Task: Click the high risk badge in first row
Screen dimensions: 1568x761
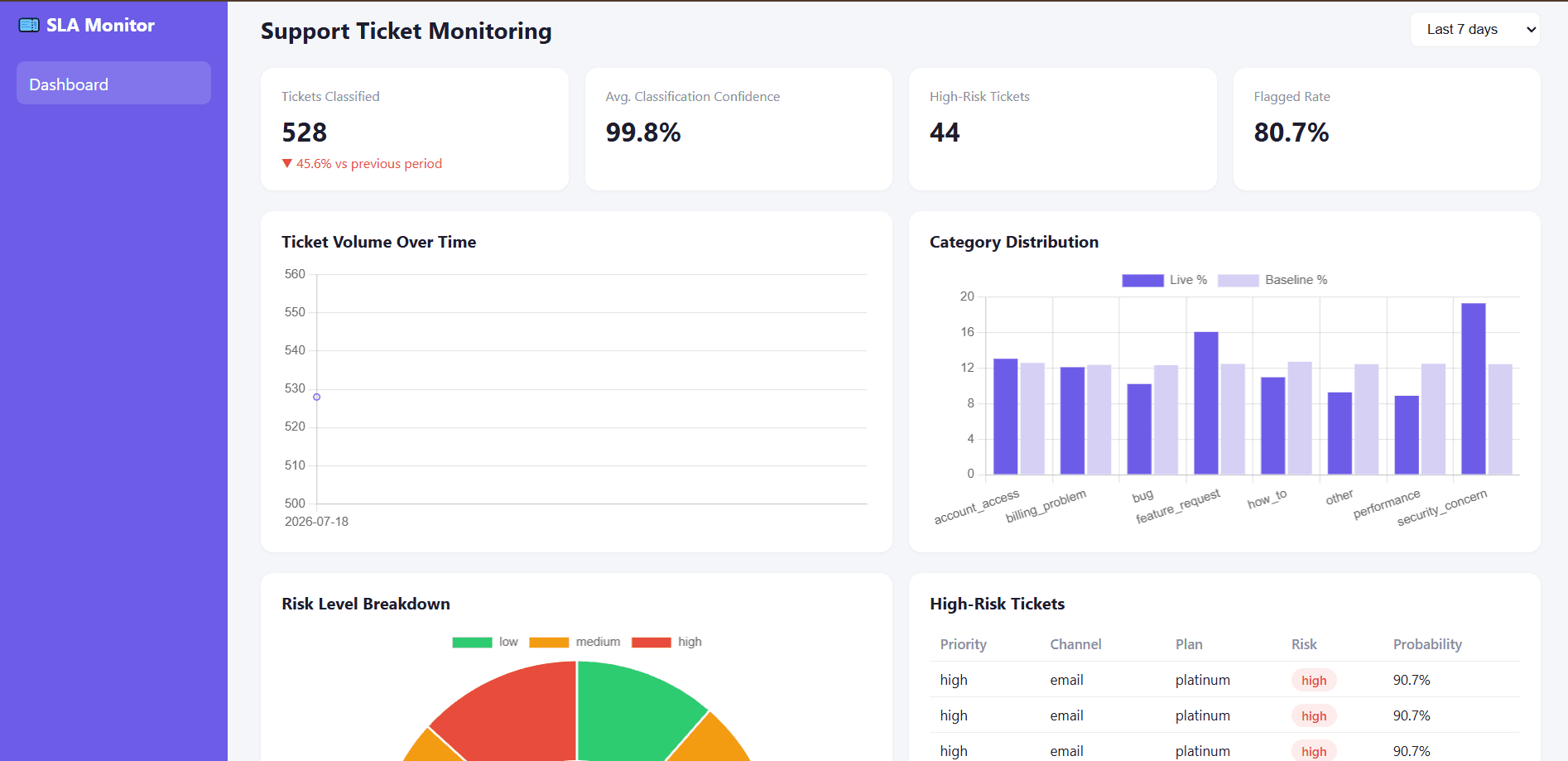Action: (x=1314, y=681)
